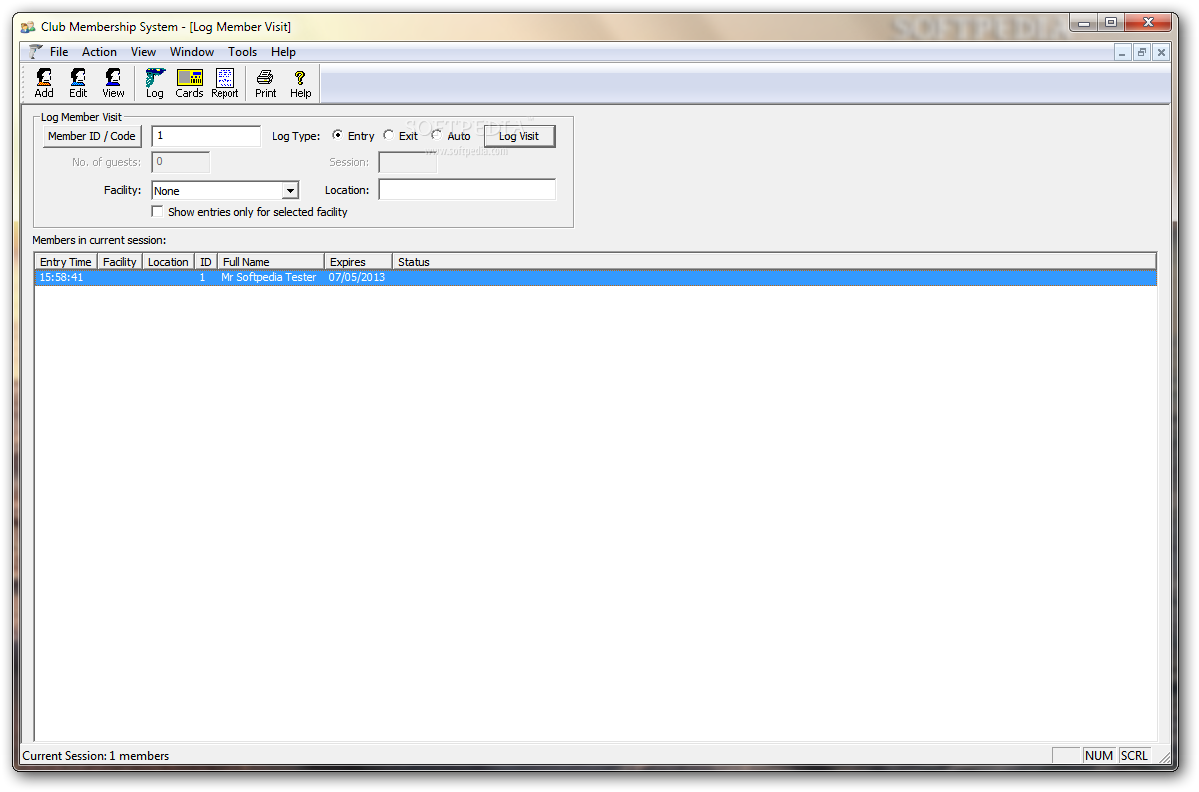This screenshot has height=792, width=1199.
Task: Select the Exit log type radio button
Action: [x=388, y=135]
